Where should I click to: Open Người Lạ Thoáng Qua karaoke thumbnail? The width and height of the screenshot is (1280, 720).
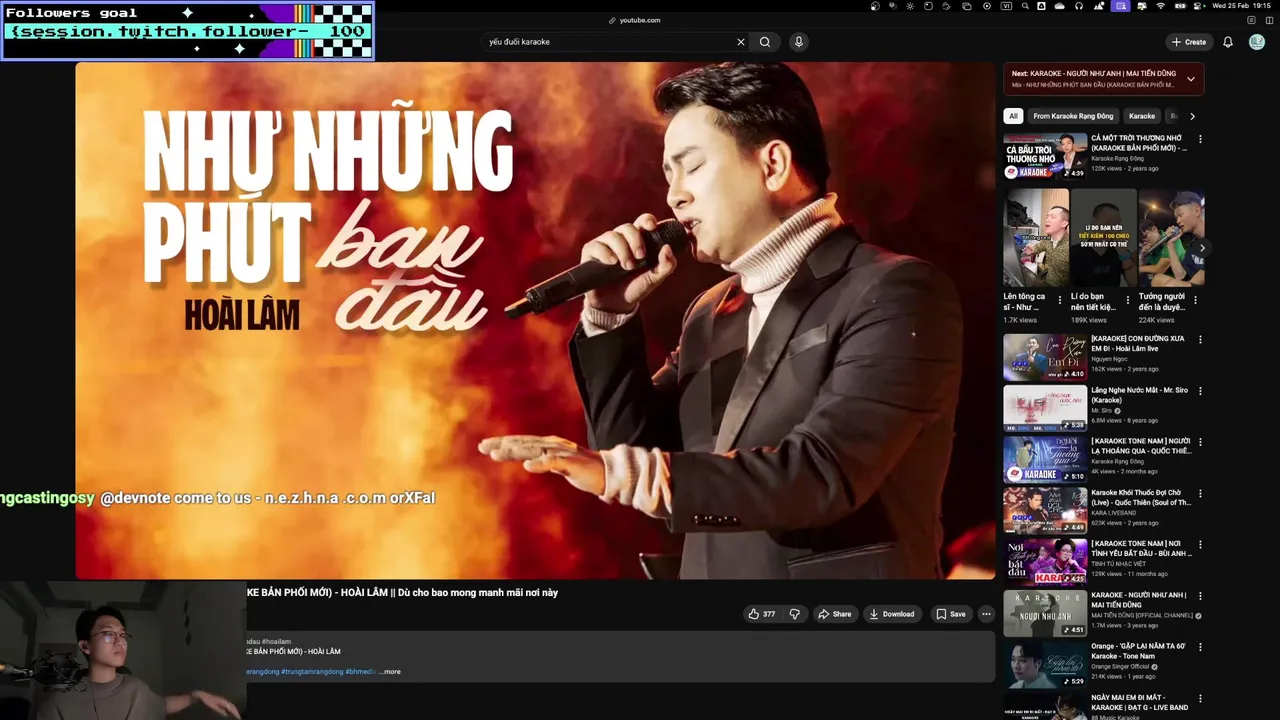point(1045,459)
